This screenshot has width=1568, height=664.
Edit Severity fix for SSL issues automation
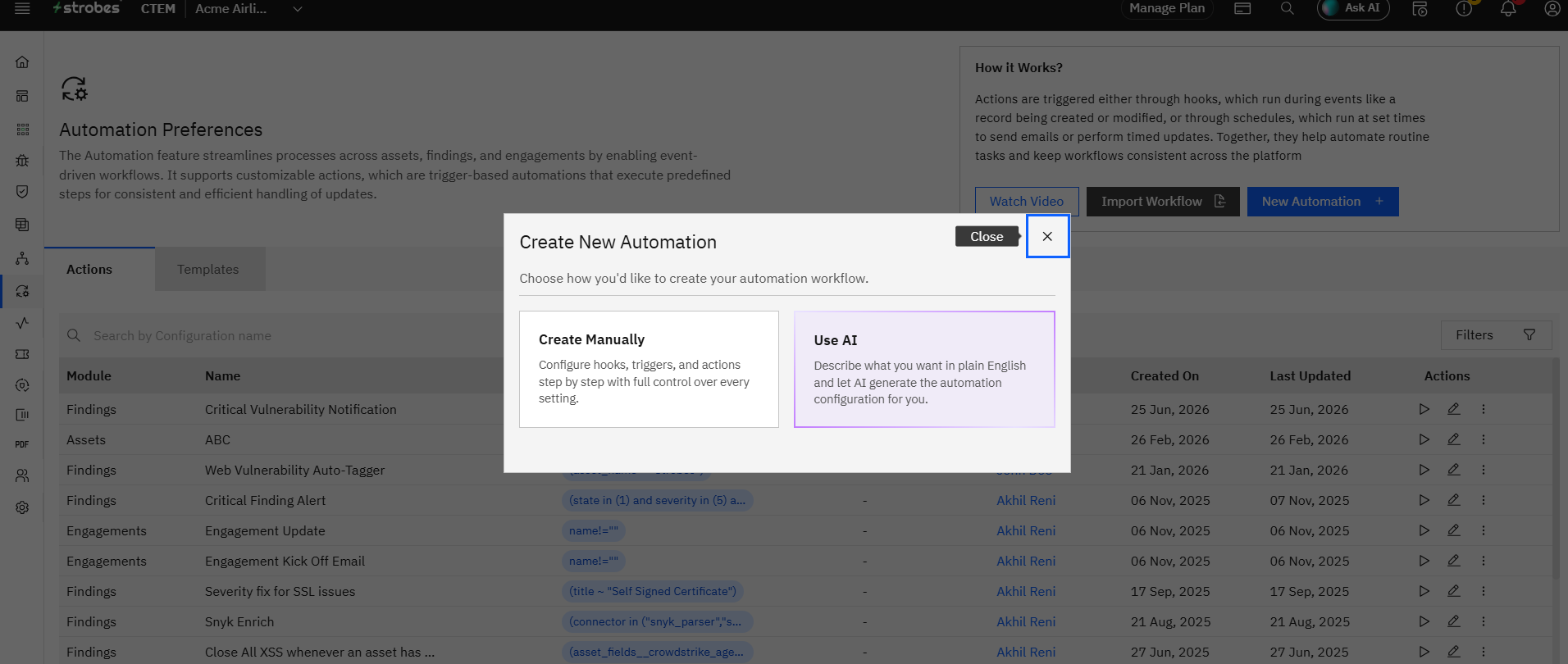[1454, 591]
